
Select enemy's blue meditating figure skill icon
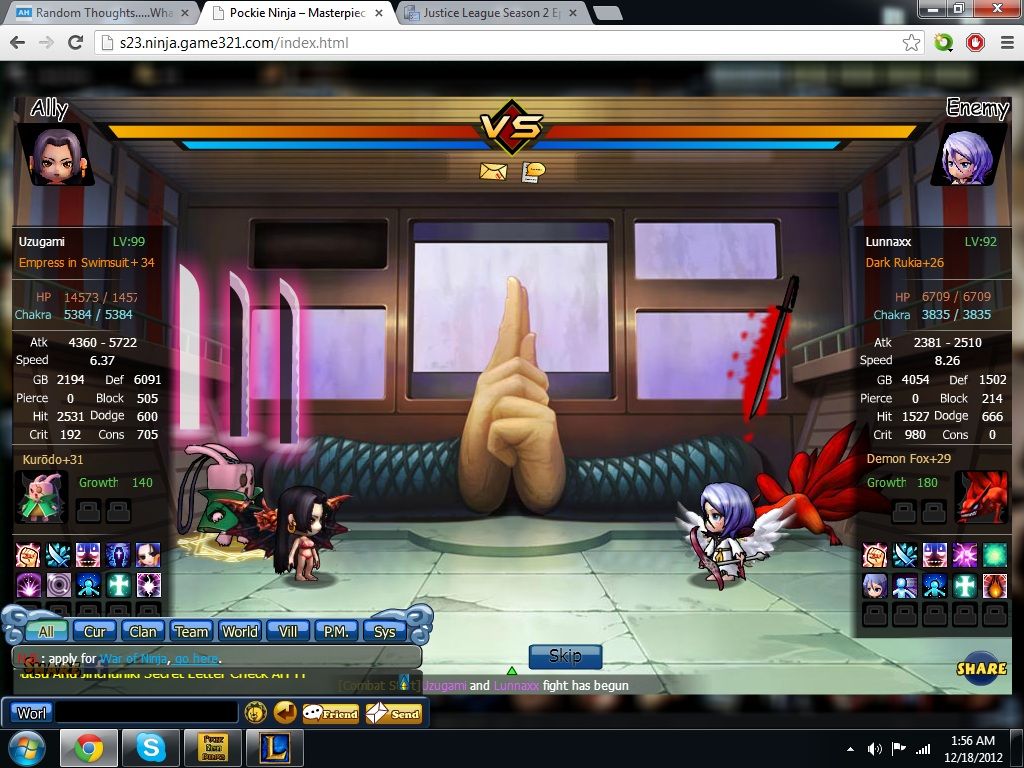[935, 586]
